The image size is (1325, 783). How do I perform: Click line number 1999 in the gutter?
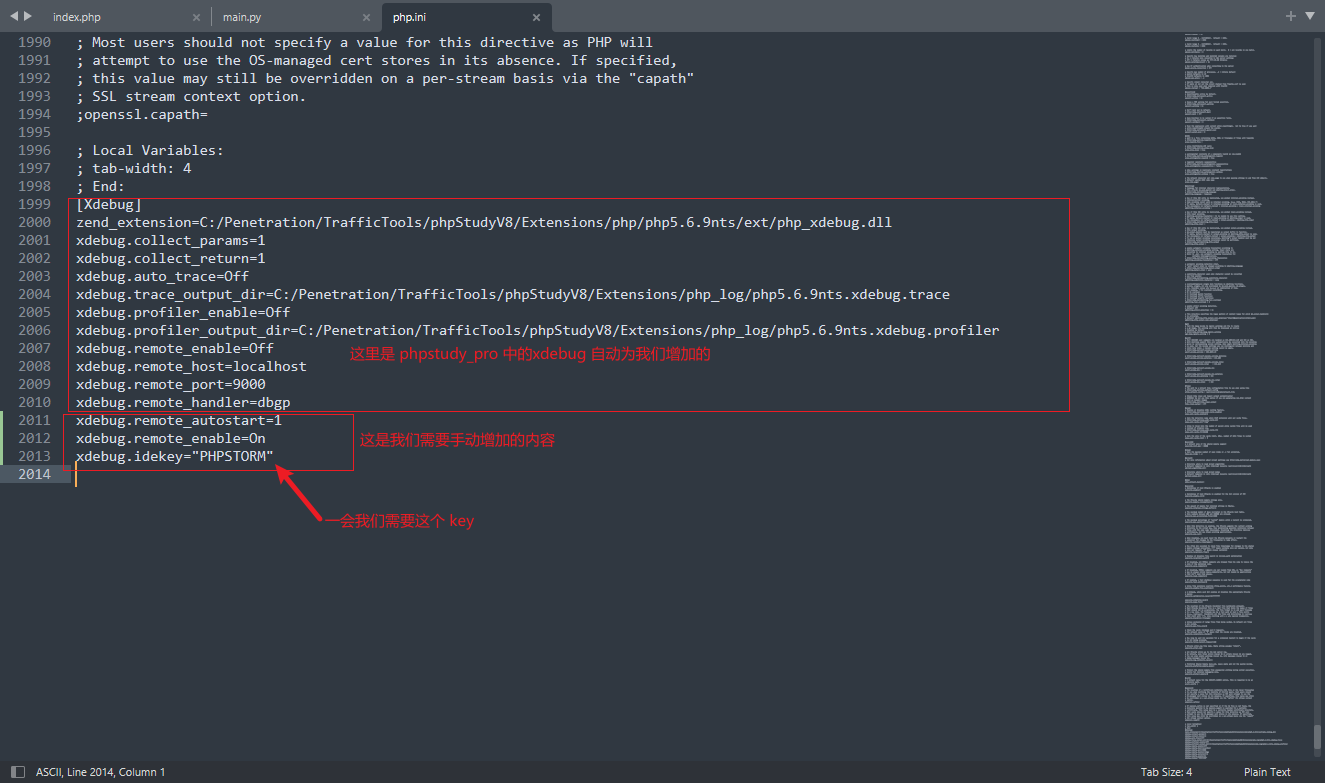(34, 205)
